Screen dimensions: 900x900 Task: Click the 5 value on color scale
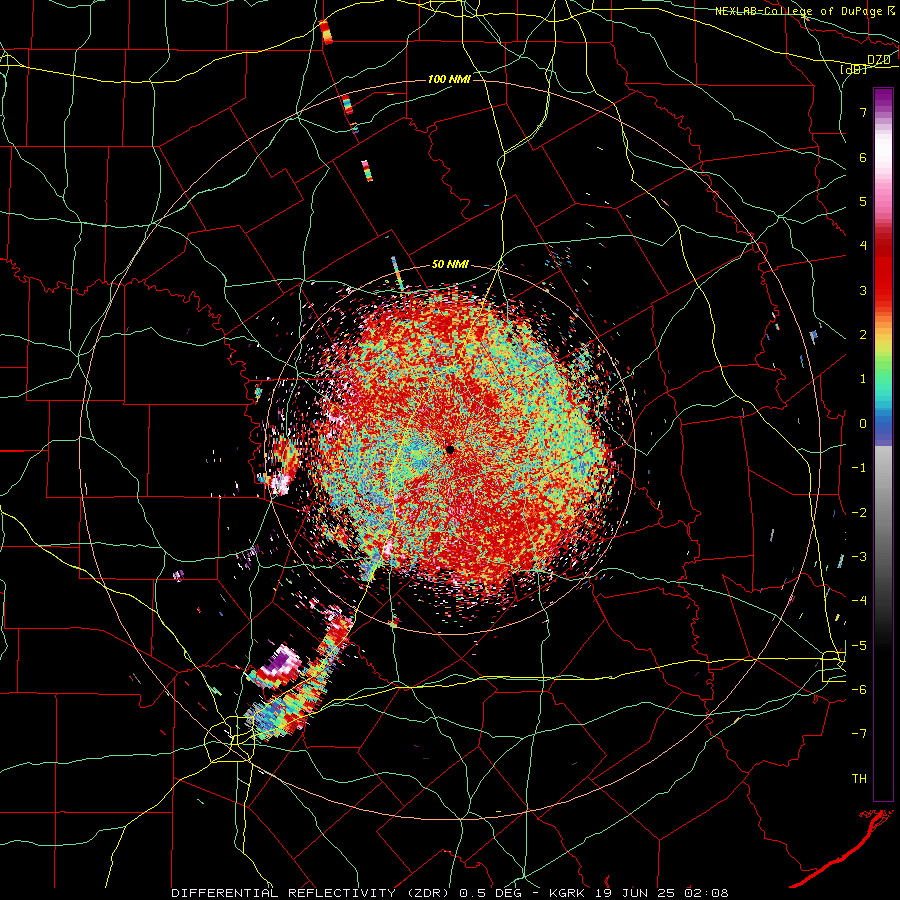(863, 201)
